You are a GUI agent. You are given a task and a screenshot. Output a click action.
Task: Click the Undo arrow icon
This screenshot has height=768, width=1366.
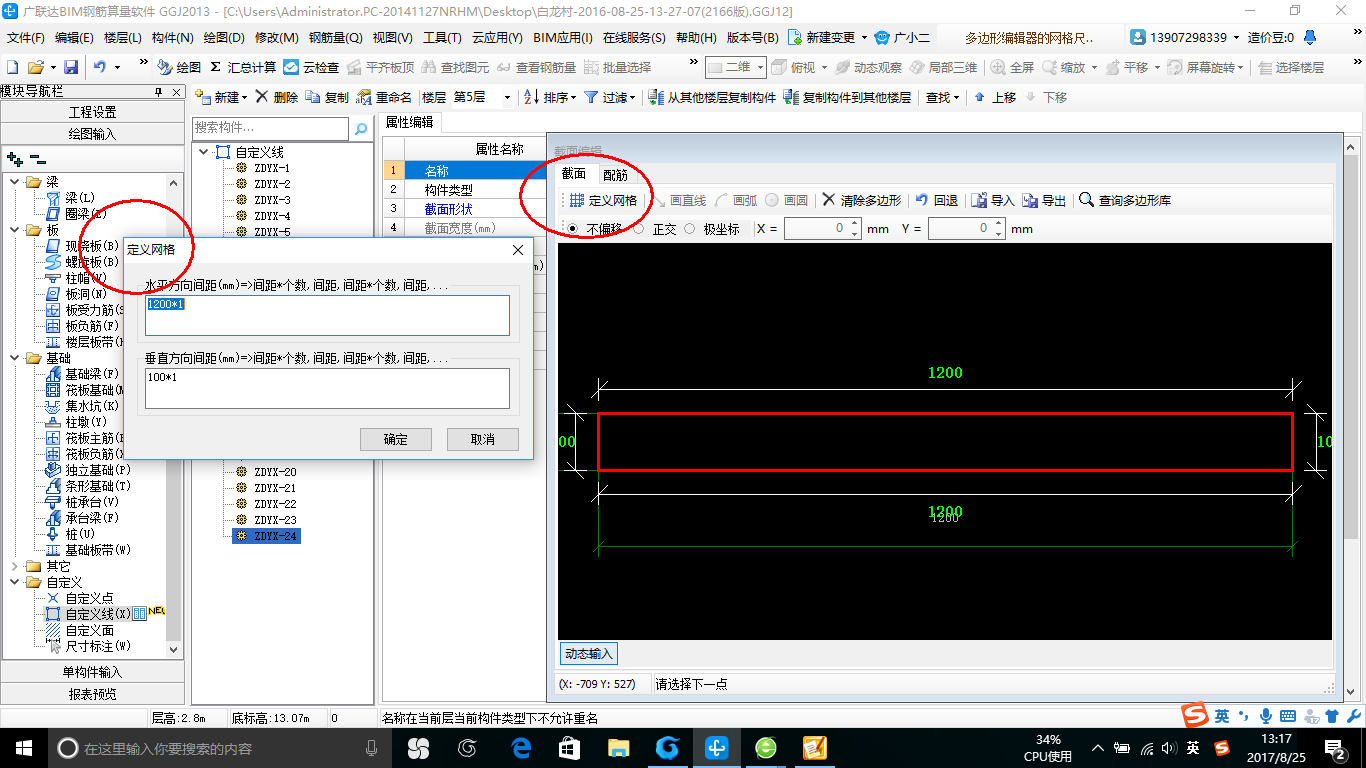100,67
